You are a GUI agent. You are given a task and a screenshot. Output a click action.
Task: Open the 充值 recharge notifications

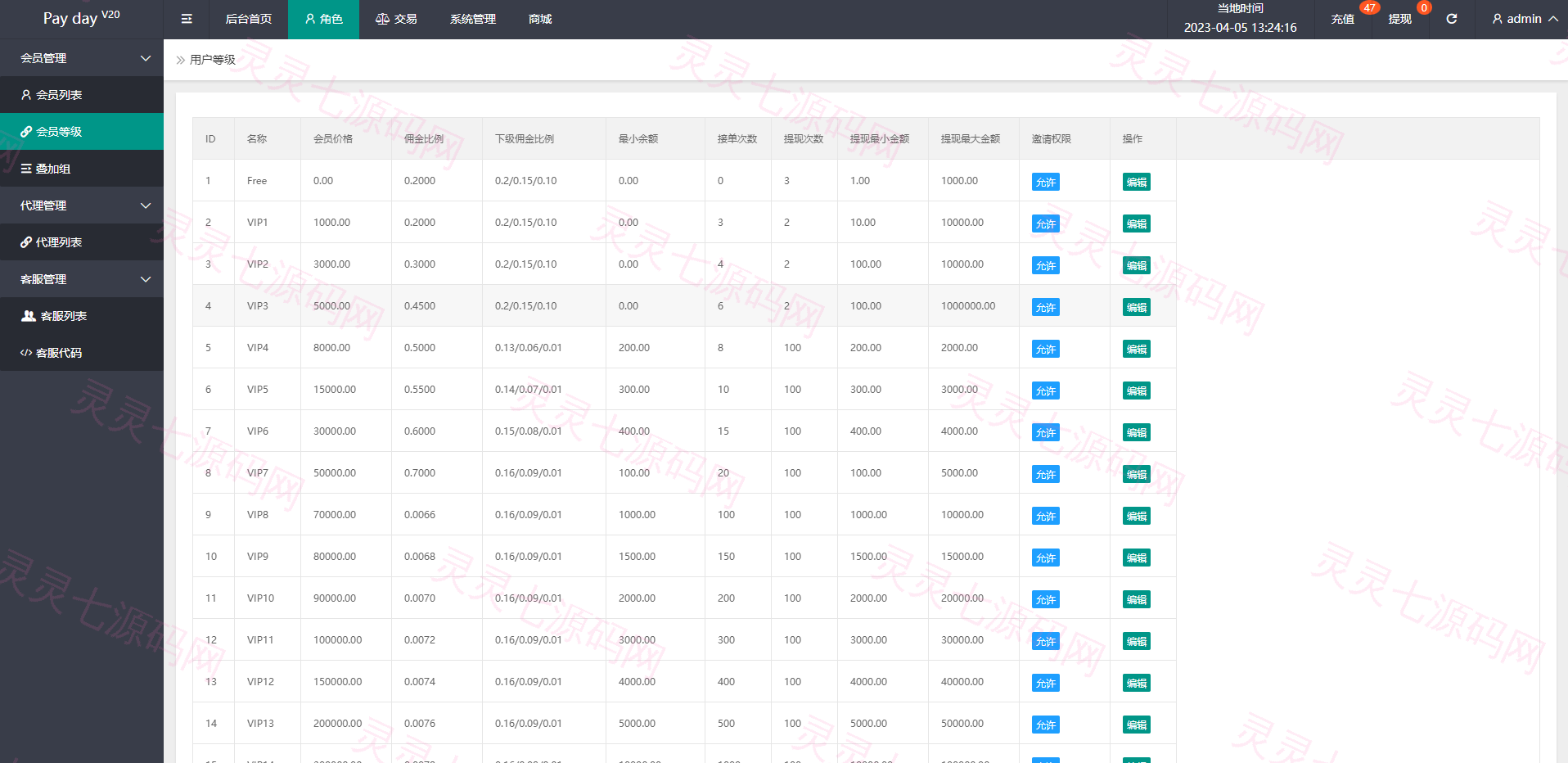click(1342, 19)
